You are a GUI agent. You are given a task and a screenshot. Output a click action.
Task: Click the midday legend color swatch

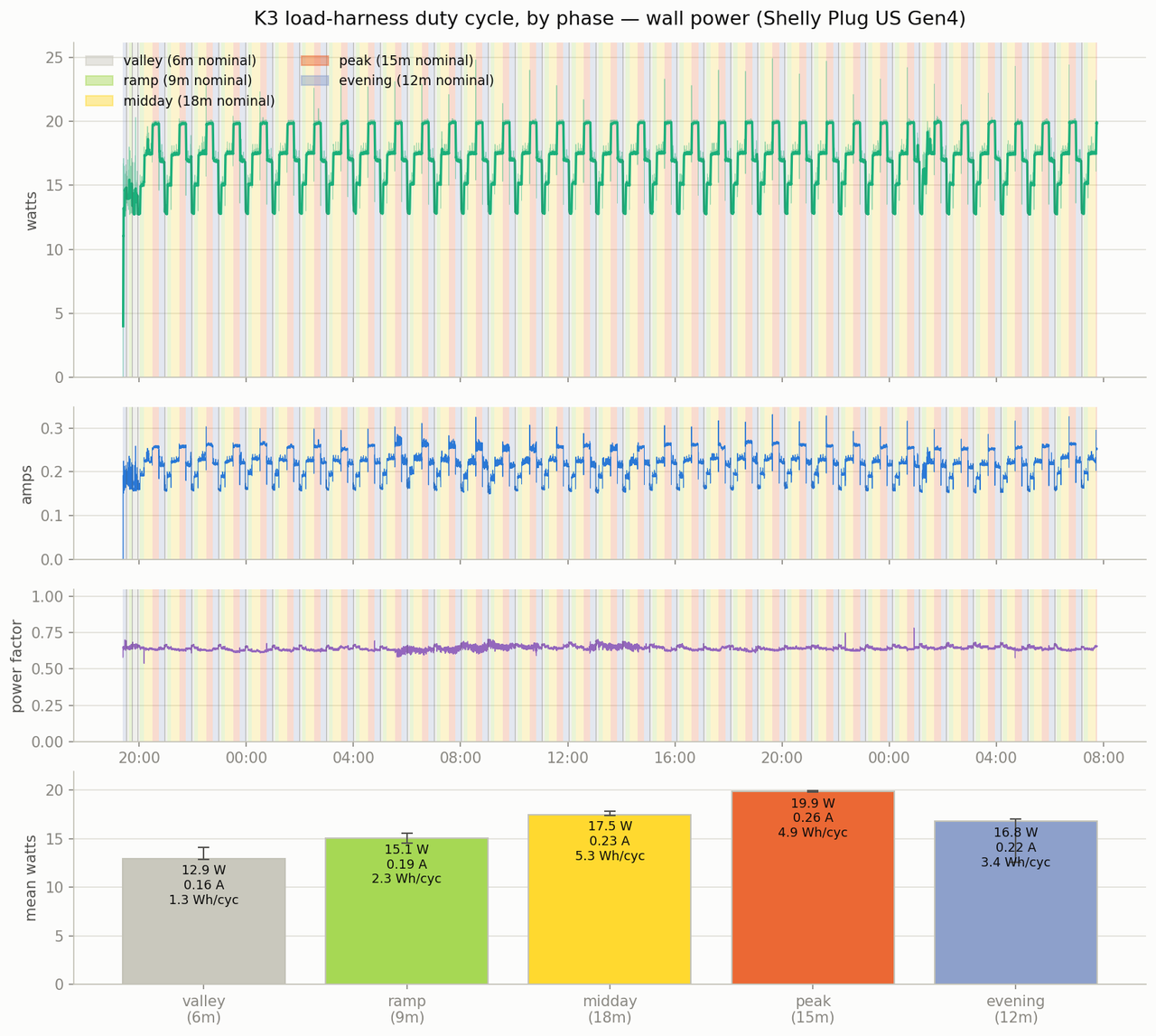pyautogui.click(x=98, y=101)
